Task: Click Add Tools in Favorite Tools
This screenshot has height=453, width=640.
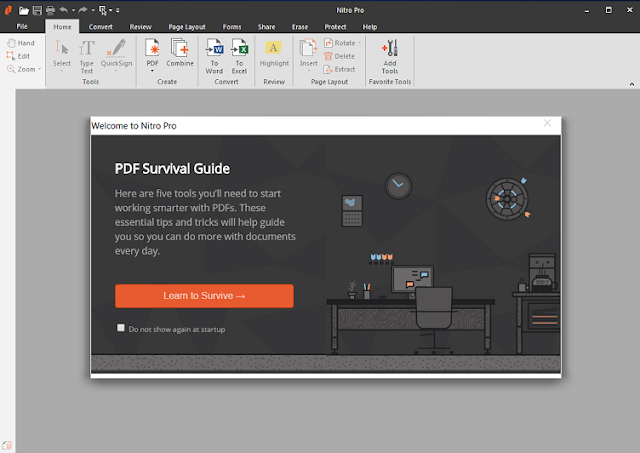Action: (x=390, y=56)
